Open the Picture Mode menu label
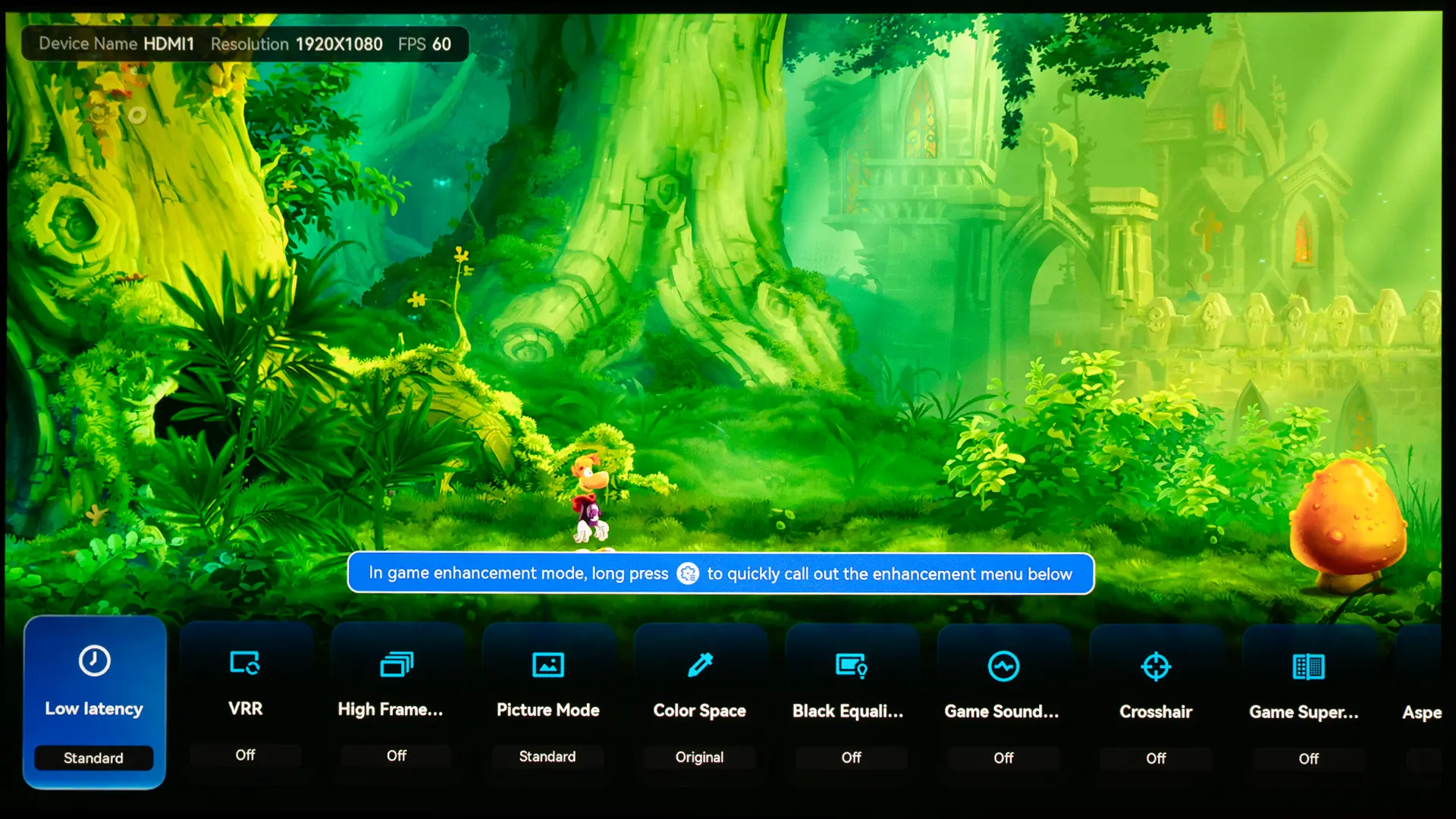 click(x=548, y=711)
